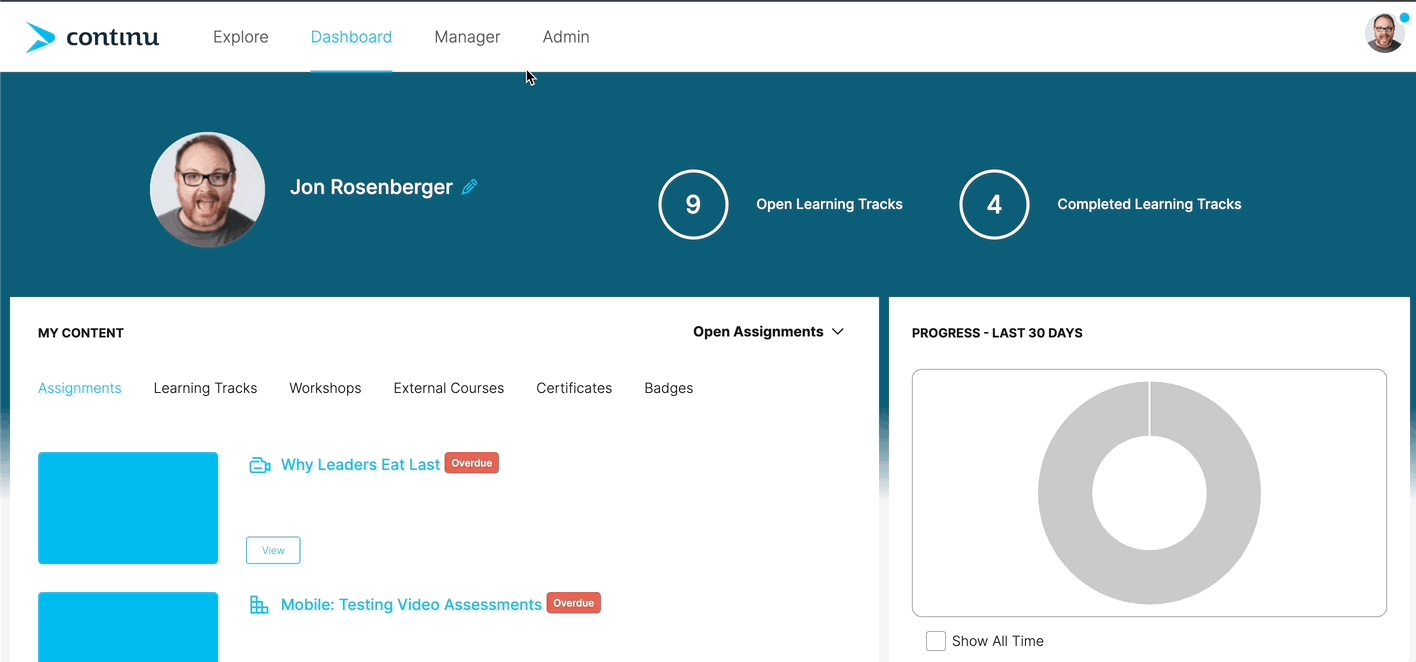Open Mobile: Testing Video Assessments link
The height and width of the screenshot is (662, 1416).
click(411, 605)
